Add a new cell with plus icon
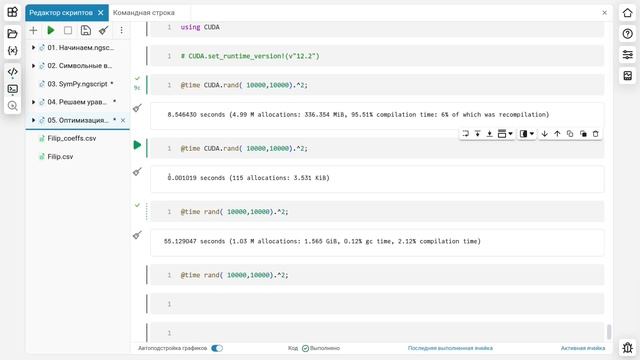 33,30
